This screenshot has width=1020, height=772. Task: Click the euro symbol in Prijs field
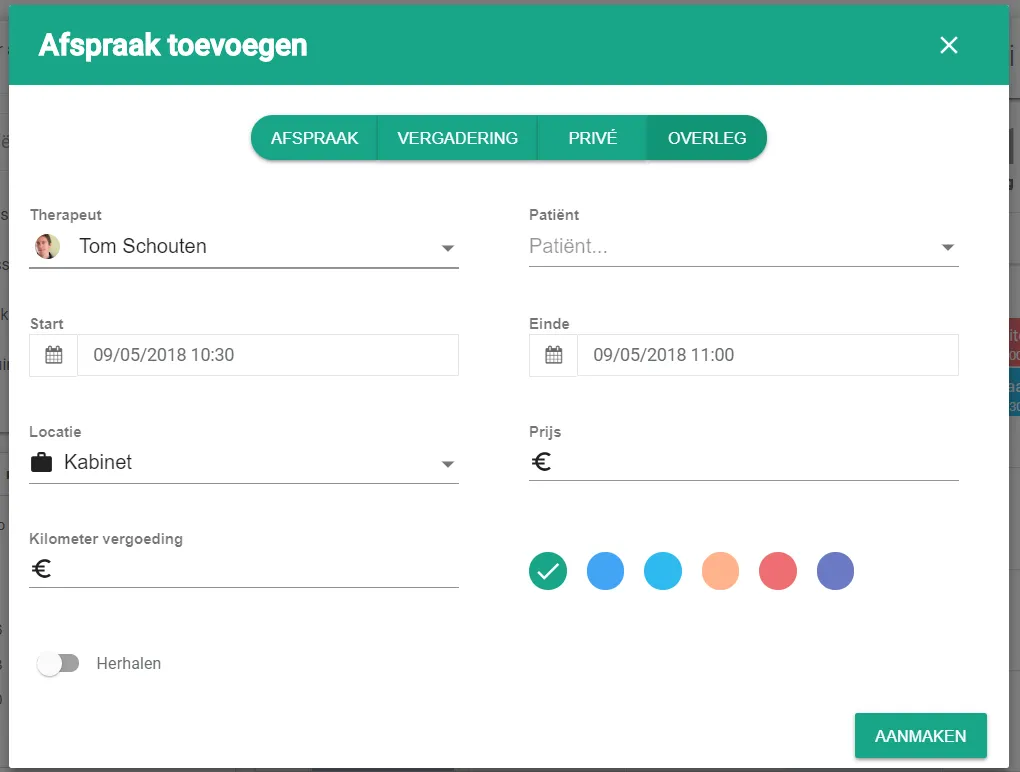pyautogui.click(x=541, y=462)
